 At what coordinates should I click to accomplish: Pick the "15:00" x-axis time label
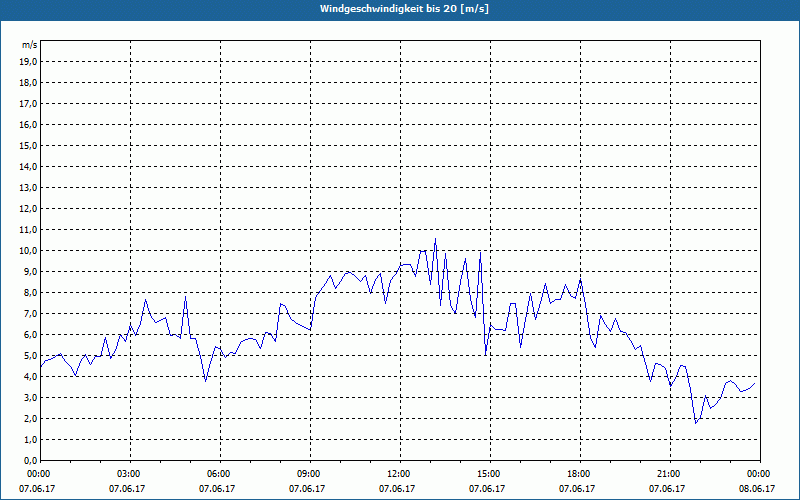(x=490, y=474)
